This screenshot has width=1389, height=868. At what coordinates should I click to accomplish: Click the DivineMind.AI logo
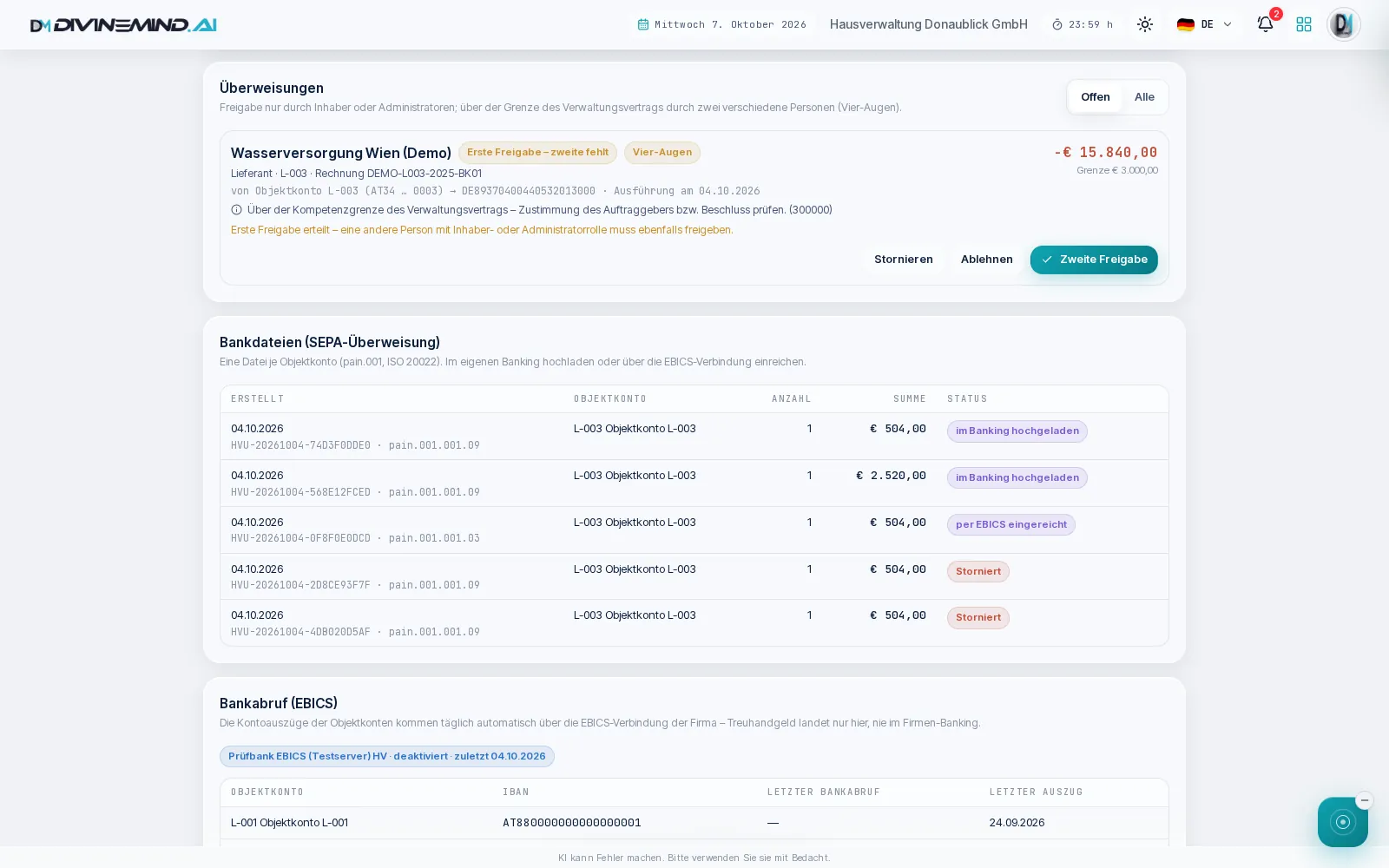point(123,25)
